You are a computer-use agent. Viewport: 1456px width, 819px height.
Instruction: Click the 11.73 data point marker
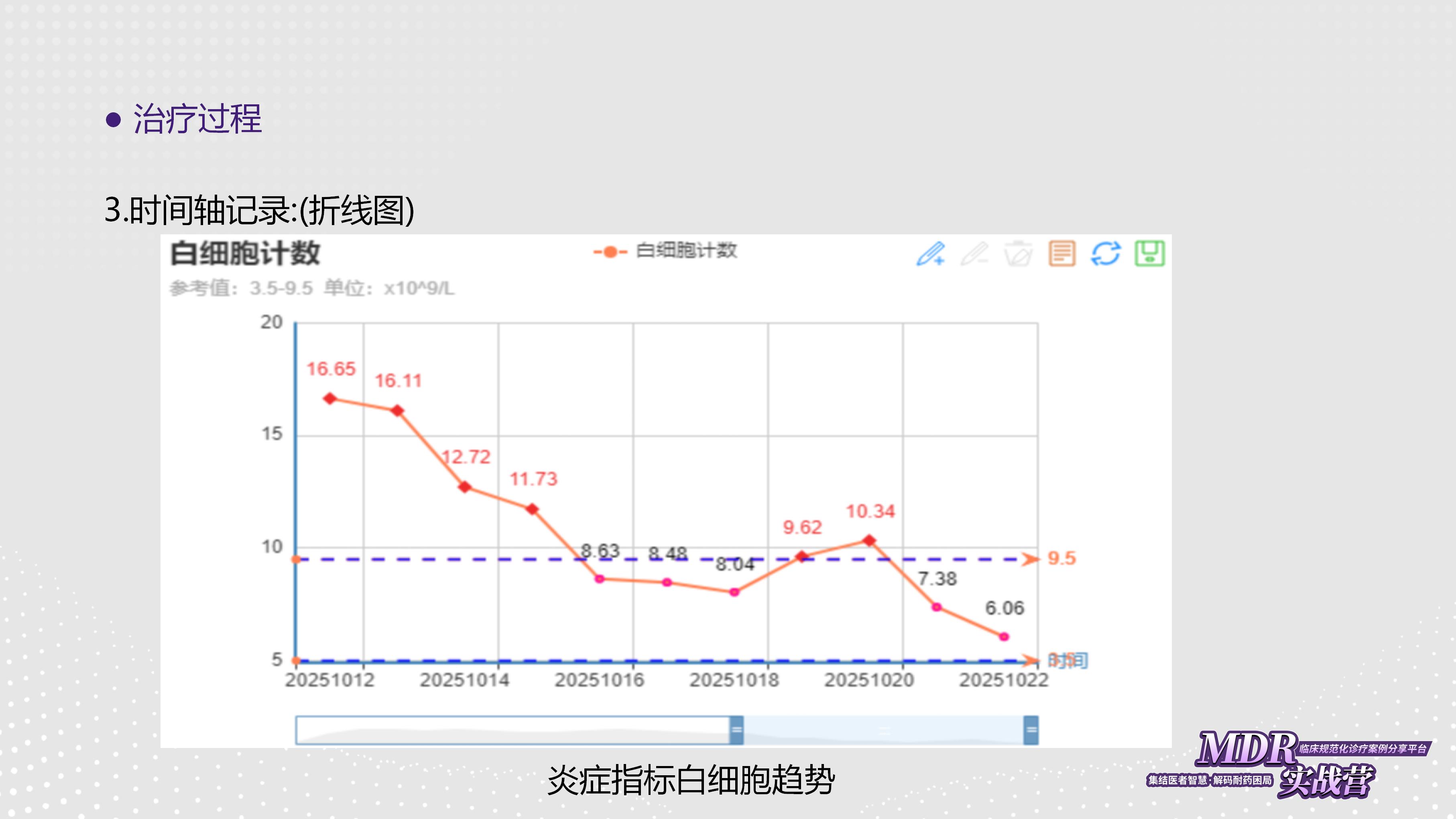532,509
